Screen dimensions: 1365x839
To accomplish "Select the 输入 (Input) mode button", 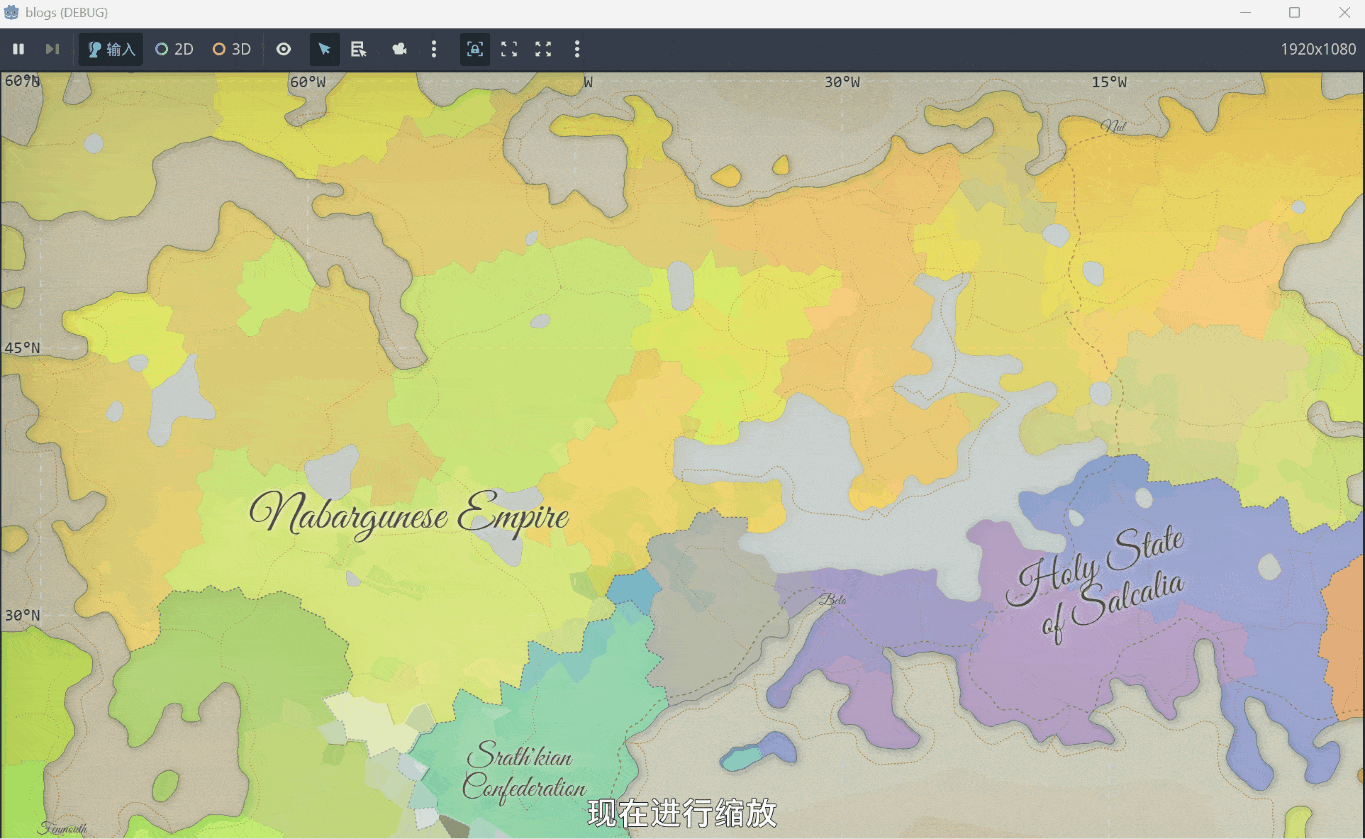I will pyautogui.click(x=111, y=49).
